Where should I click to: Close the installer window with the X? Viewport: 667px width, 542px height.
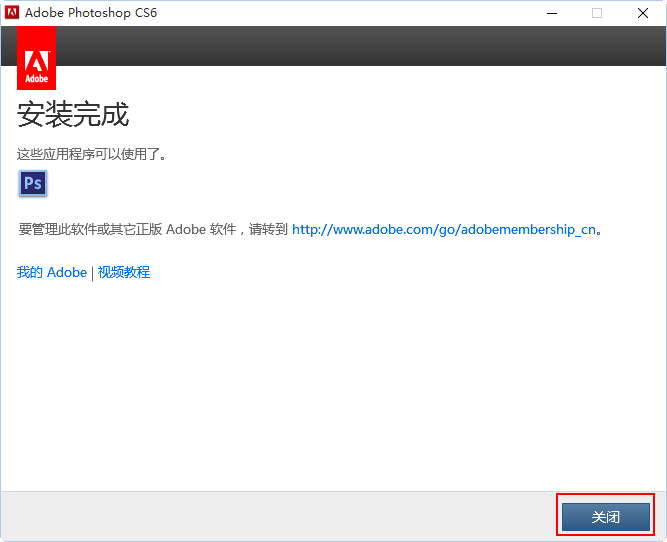[643, 13]
